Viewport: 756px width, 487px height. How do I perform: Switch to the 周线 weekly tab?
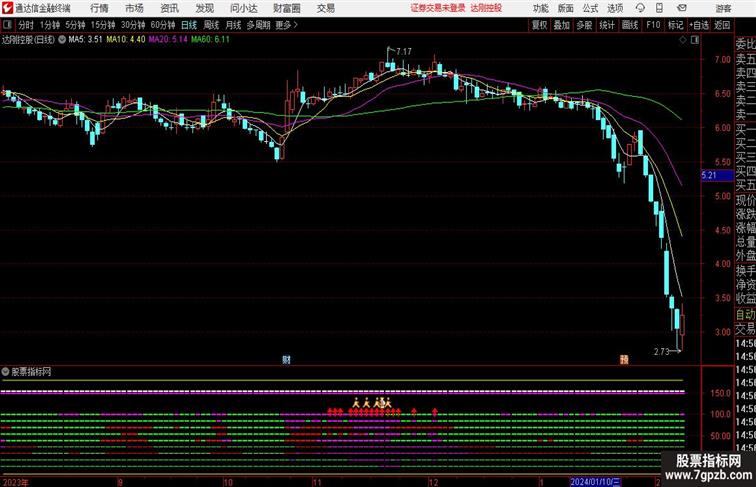[x=211, y=25]
